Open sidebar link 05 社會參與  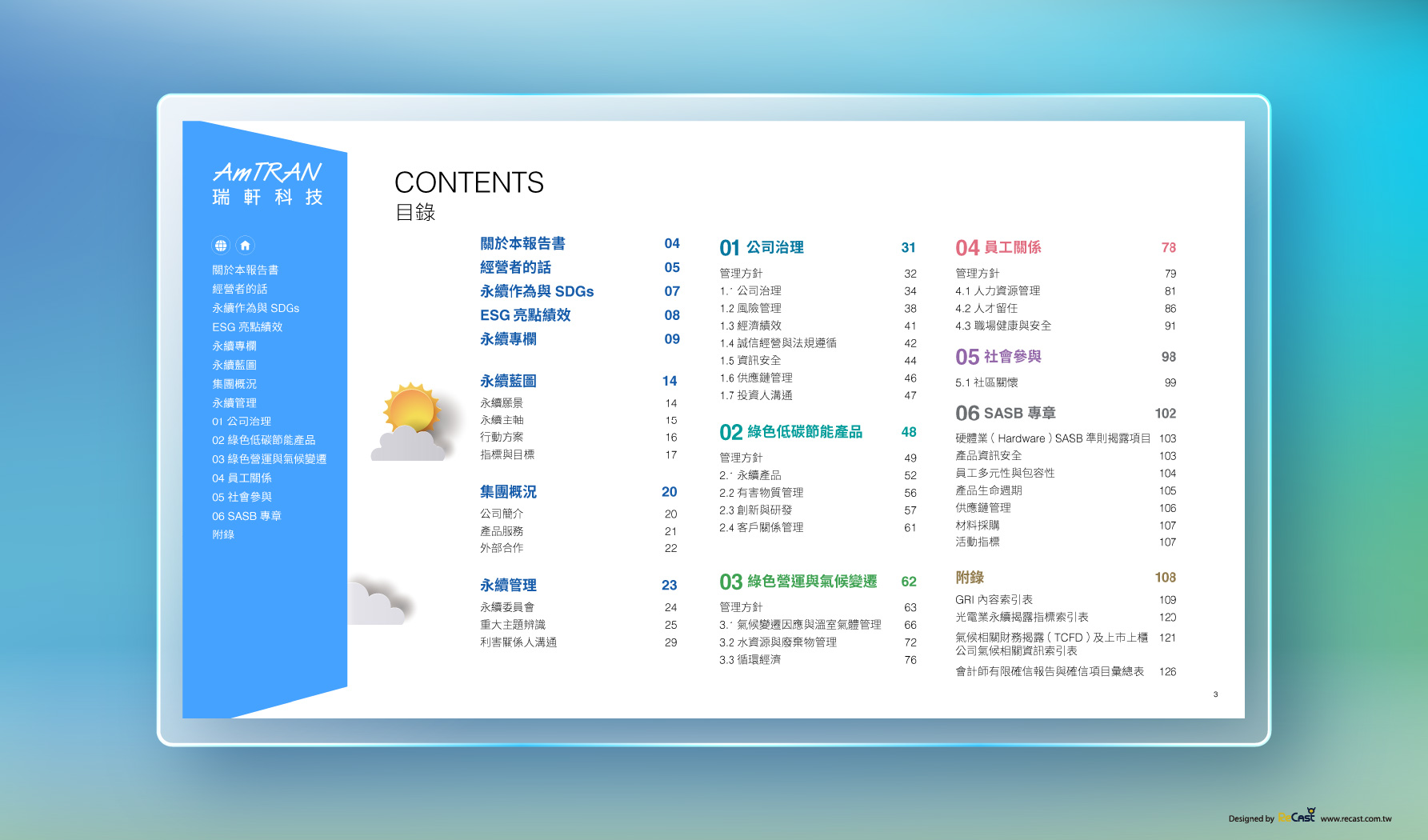(242, 497)
